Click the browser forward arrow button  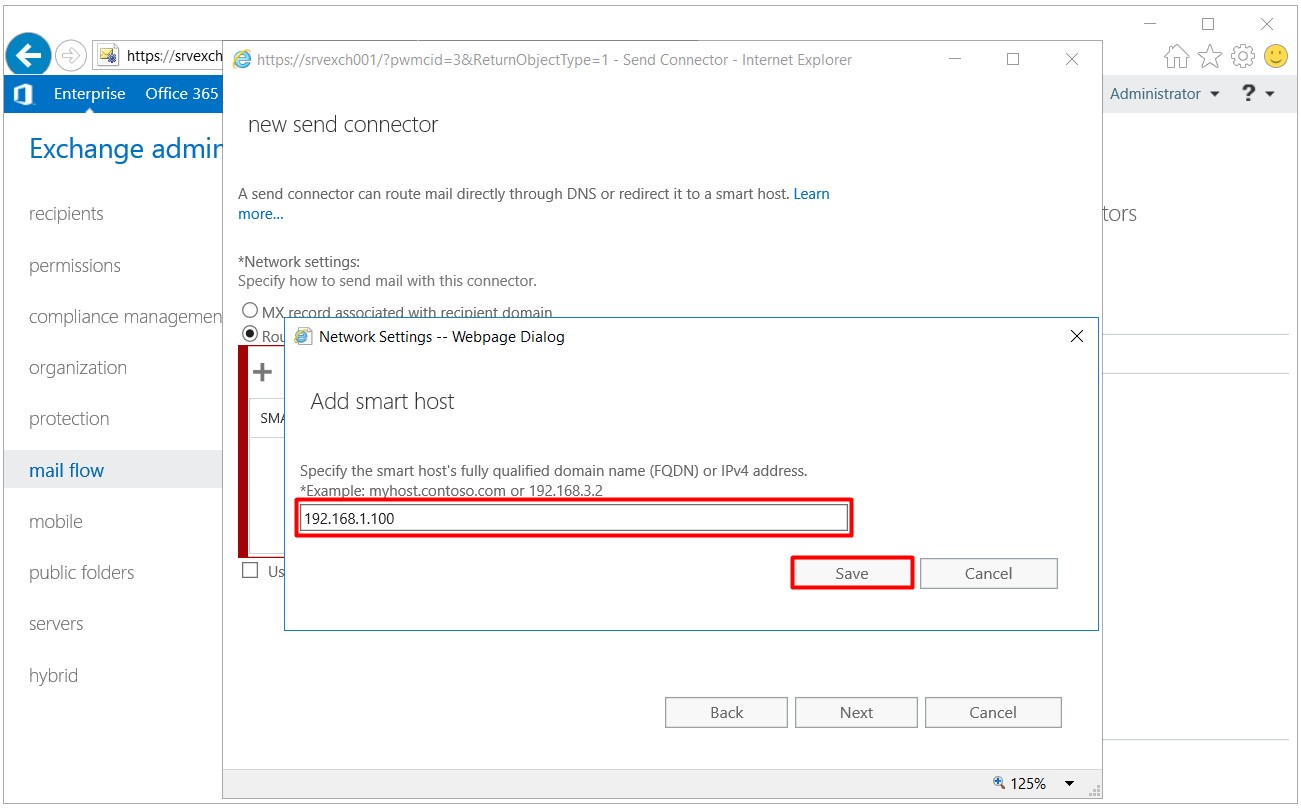(x=70, y=55)
